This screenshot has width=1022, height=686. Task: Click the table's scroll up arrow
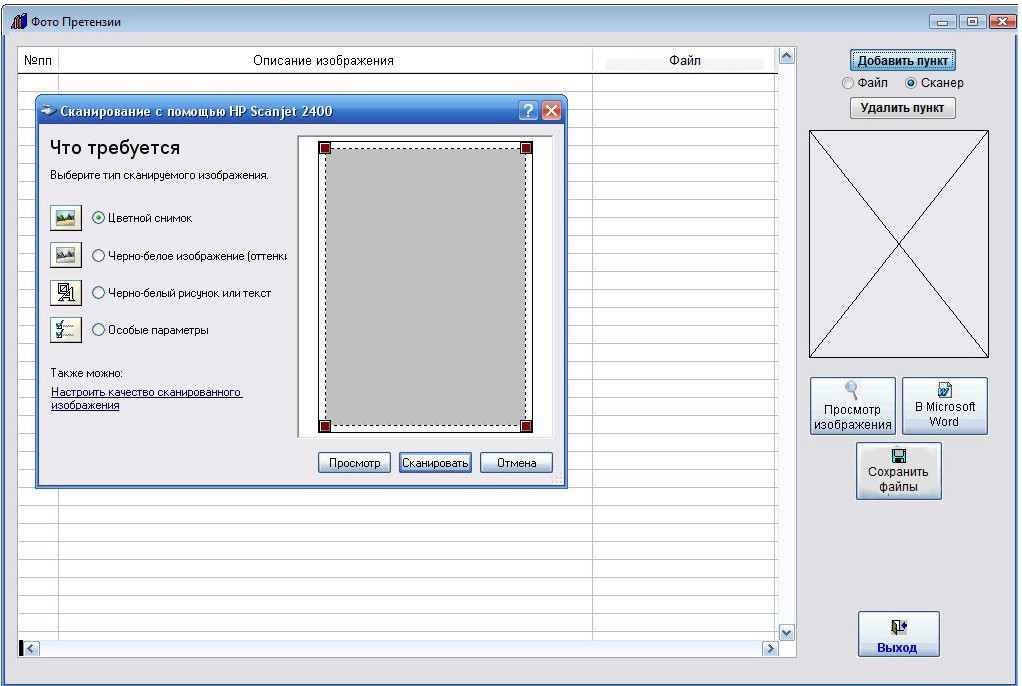pos(787,56)
